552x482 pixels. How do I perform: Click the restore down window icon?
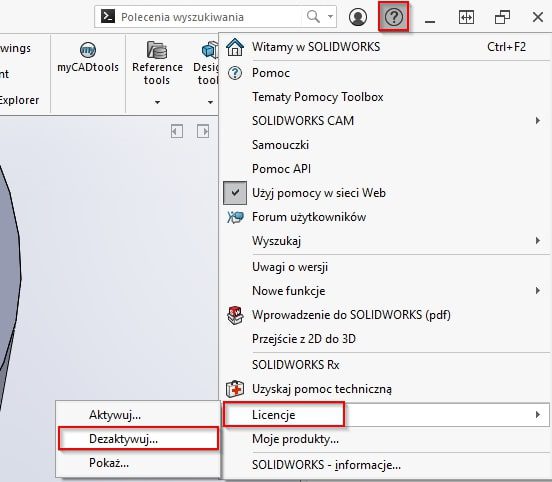click(502, 17)
